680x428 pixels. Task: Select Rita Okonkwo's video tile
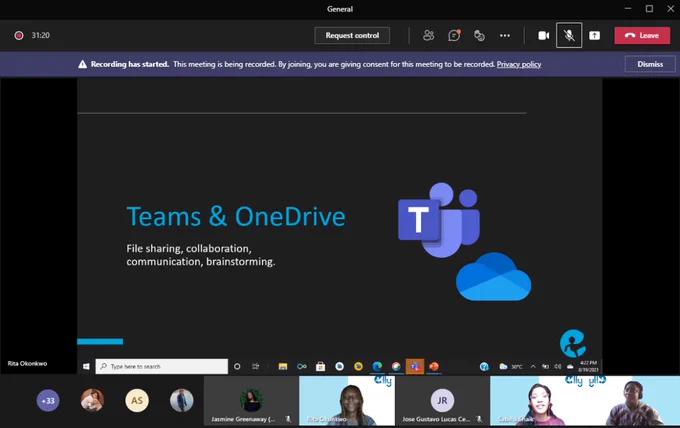pyautogui.click(x=347, y=401)
